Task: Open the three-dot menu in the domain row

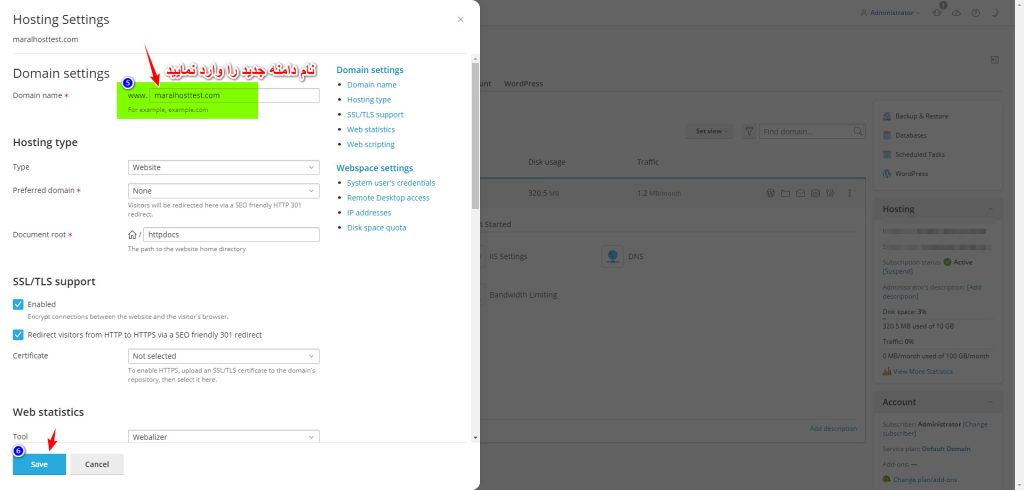Action: coord(849,193)
